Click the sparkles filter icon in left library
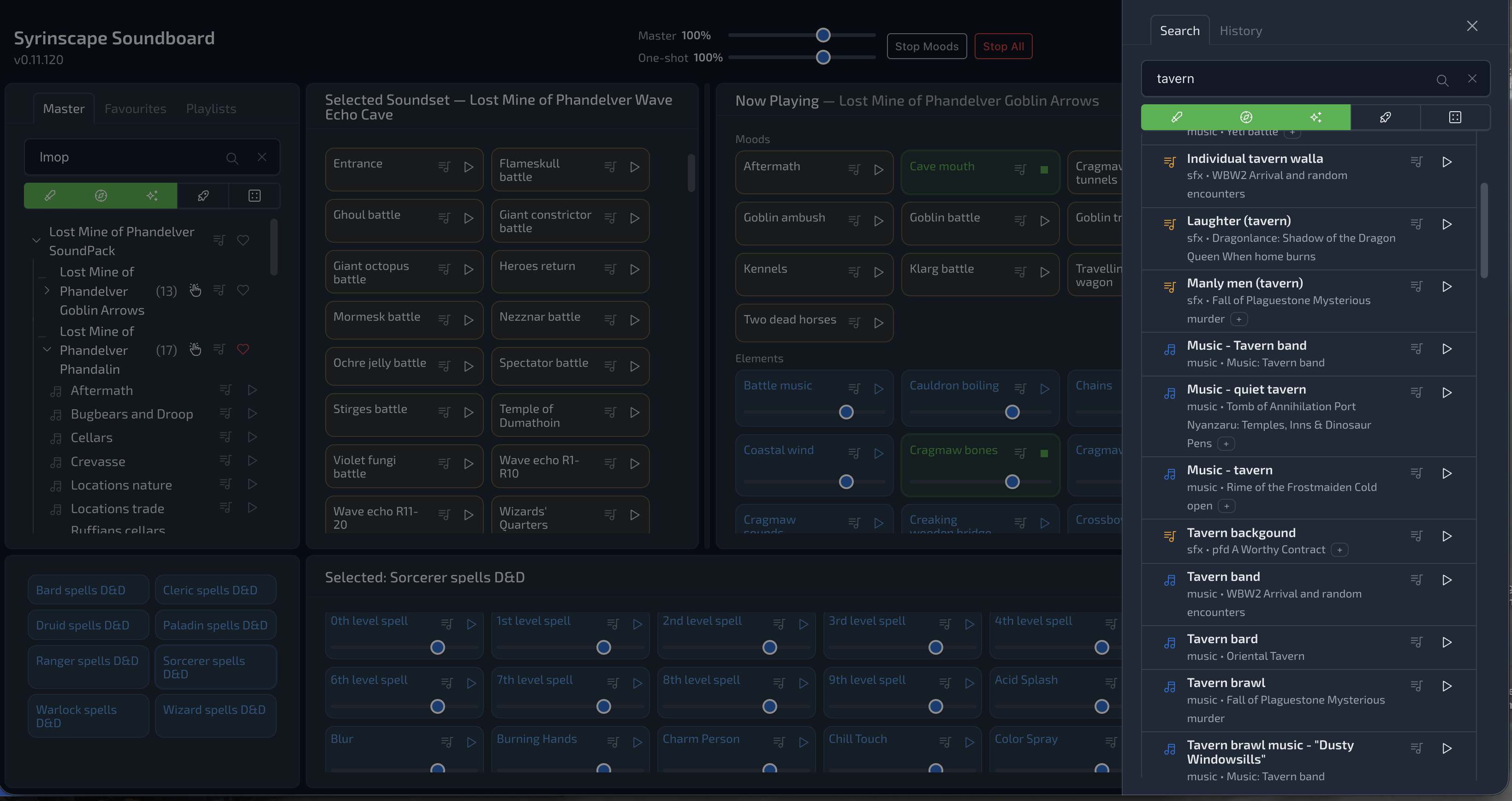 point(151,196)
